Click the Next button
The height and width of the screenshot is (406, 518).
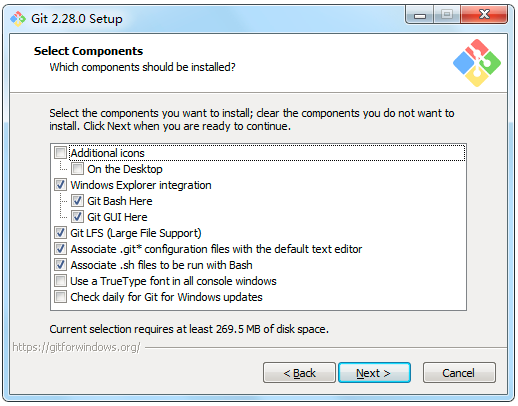[374, 373]
